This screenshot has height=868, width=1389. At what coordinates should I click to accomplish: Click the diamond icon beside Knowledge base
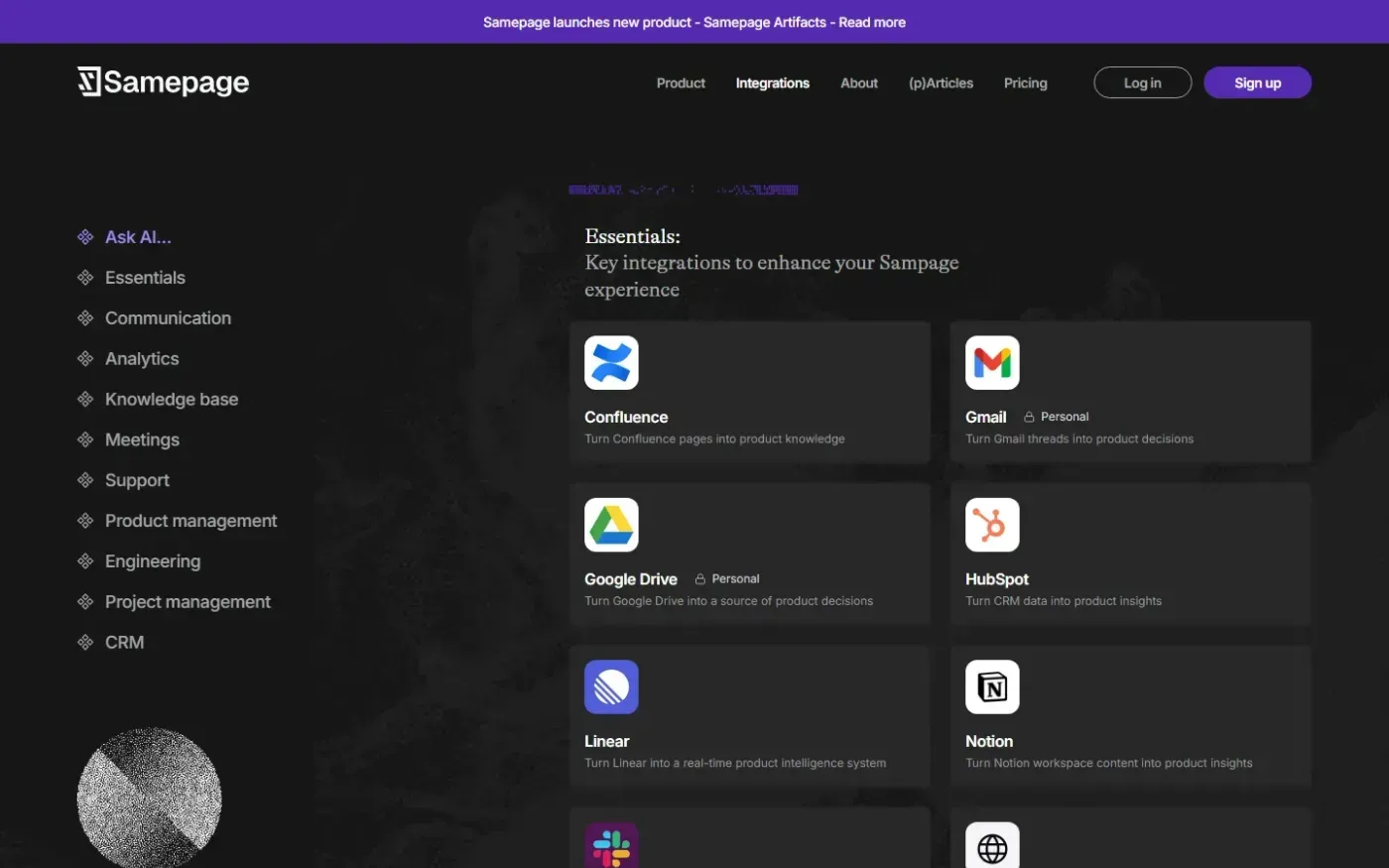[85, 399]
